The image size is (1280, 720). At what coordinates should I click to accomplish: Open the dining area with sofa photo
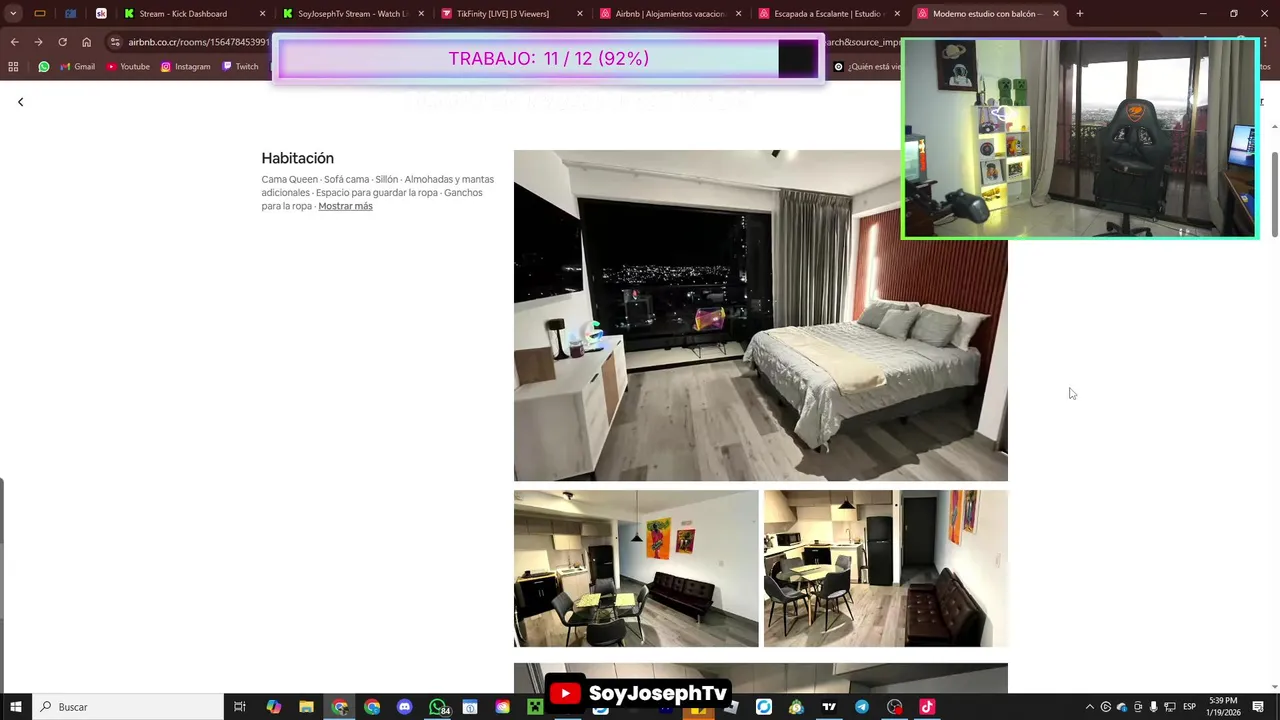(x=636, y=568)
